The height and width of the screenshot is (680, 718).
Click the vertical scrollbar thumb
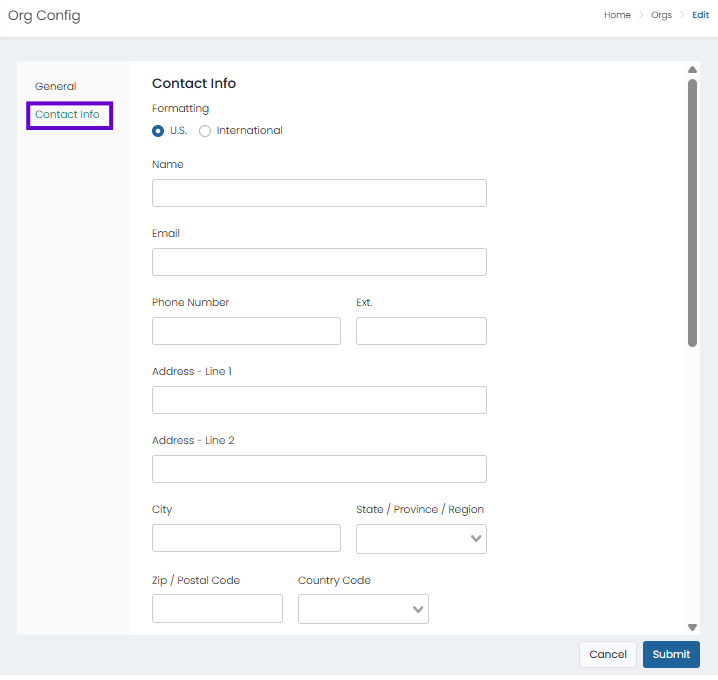pyautogui.click(x=692, y=213)
